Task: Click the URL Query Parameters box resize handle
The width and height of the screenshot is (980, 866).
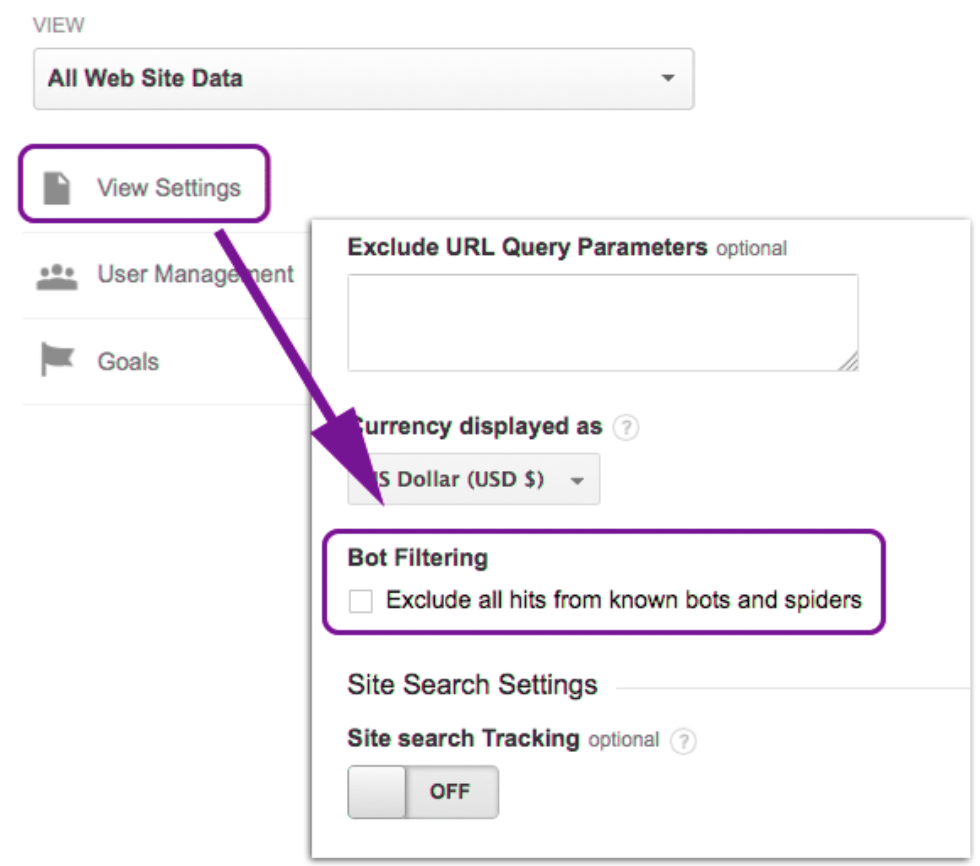Action: click(x=847, y=361)
